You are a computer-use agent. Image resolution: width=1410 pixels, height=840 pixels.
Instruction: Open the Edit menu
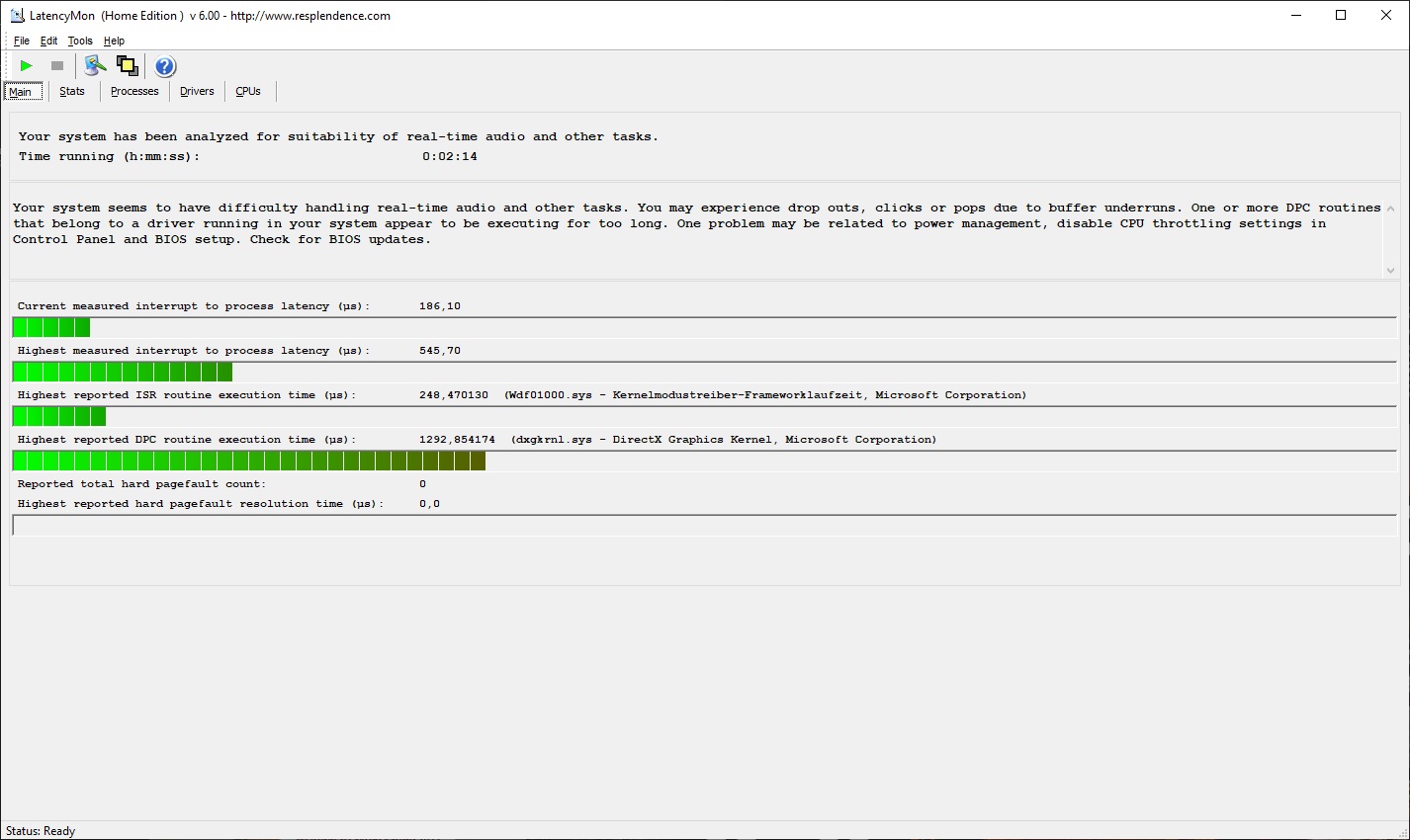click(48, 41)
